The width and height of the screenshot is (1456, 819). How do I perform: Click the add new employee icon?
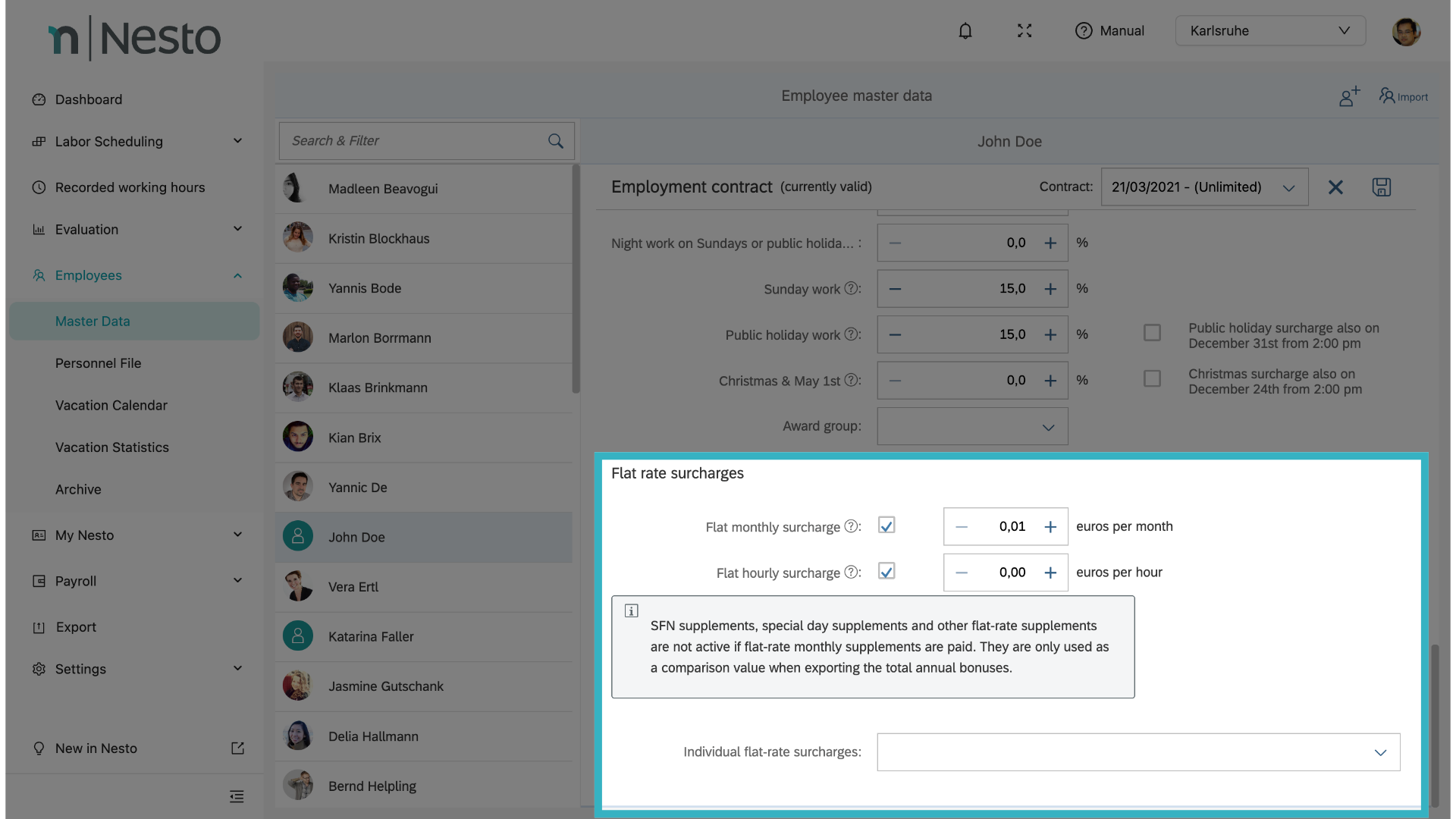coord(1348,96)
